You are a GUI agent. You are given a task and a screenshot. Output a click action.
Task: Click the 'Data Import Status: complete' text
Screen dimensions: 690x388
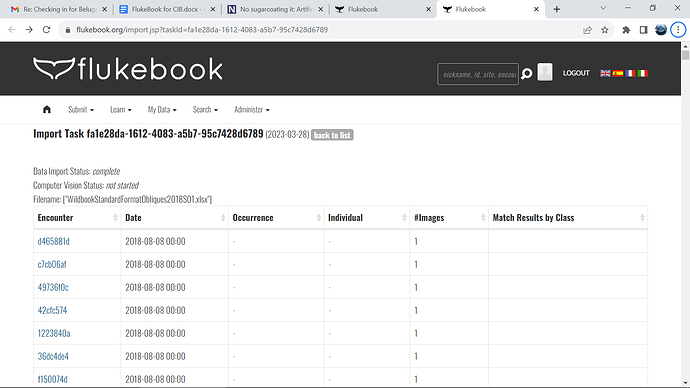click(77, 171)
